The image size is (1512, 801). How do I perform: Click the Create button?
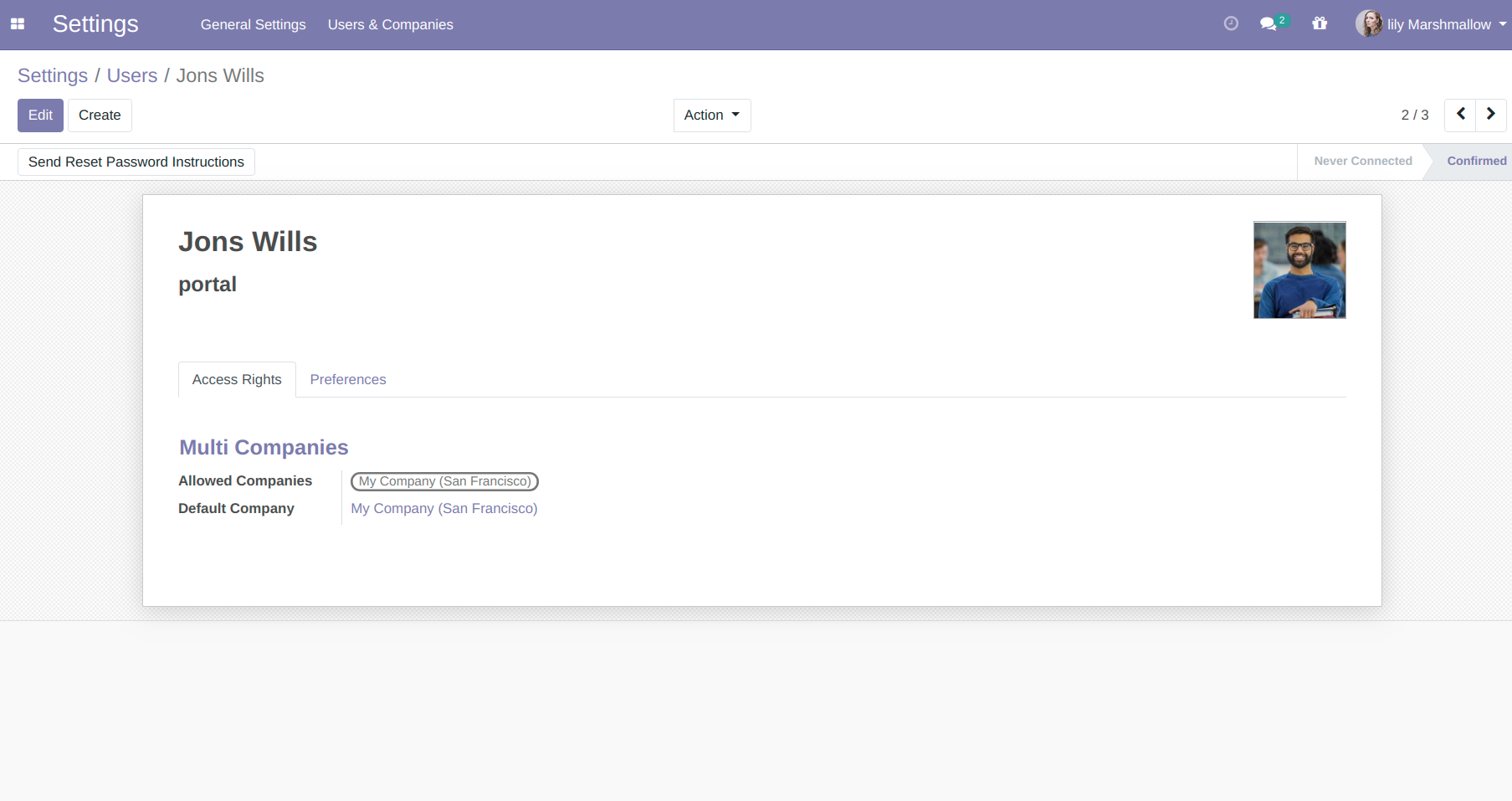pyautogui.click(x=100, y=116)
